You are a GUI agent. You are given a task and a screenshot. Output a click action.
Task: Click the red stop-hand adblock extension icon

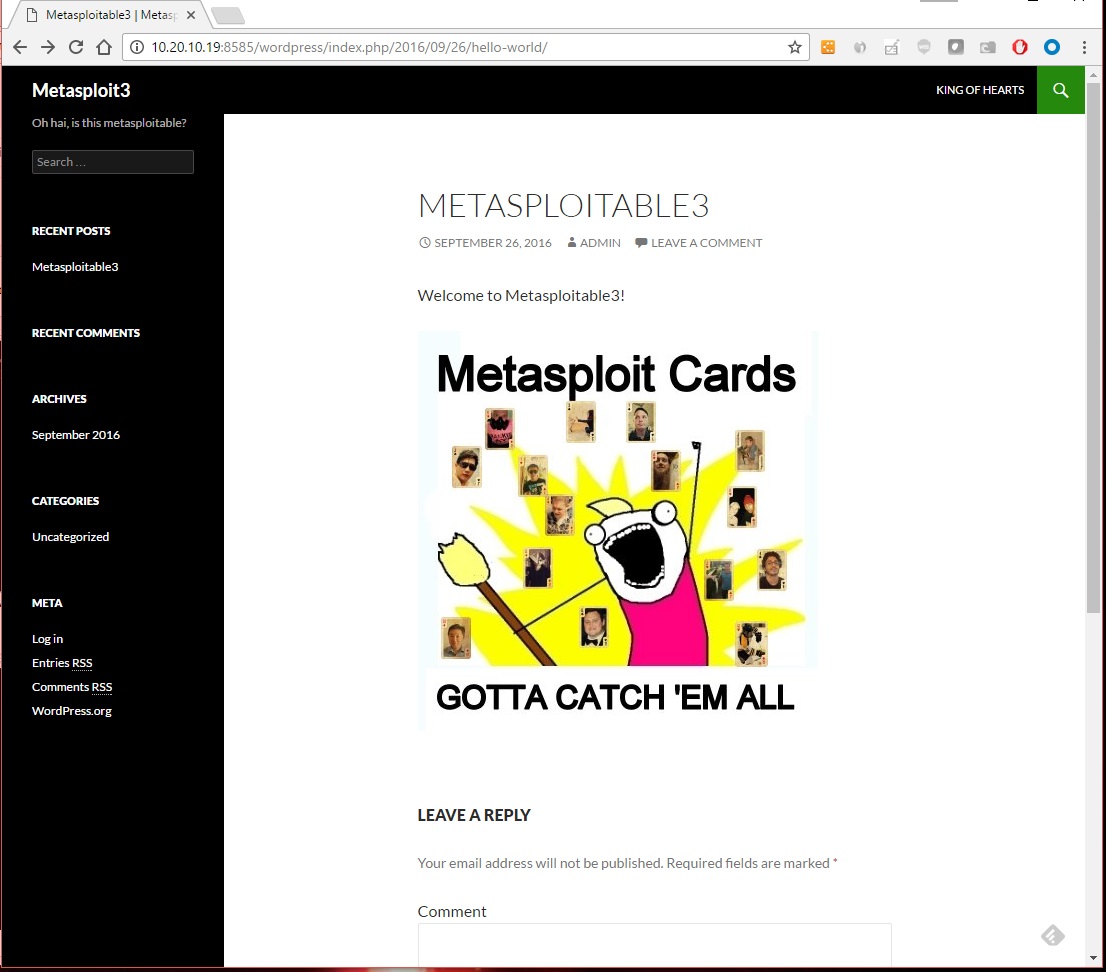pos(1020,47)
